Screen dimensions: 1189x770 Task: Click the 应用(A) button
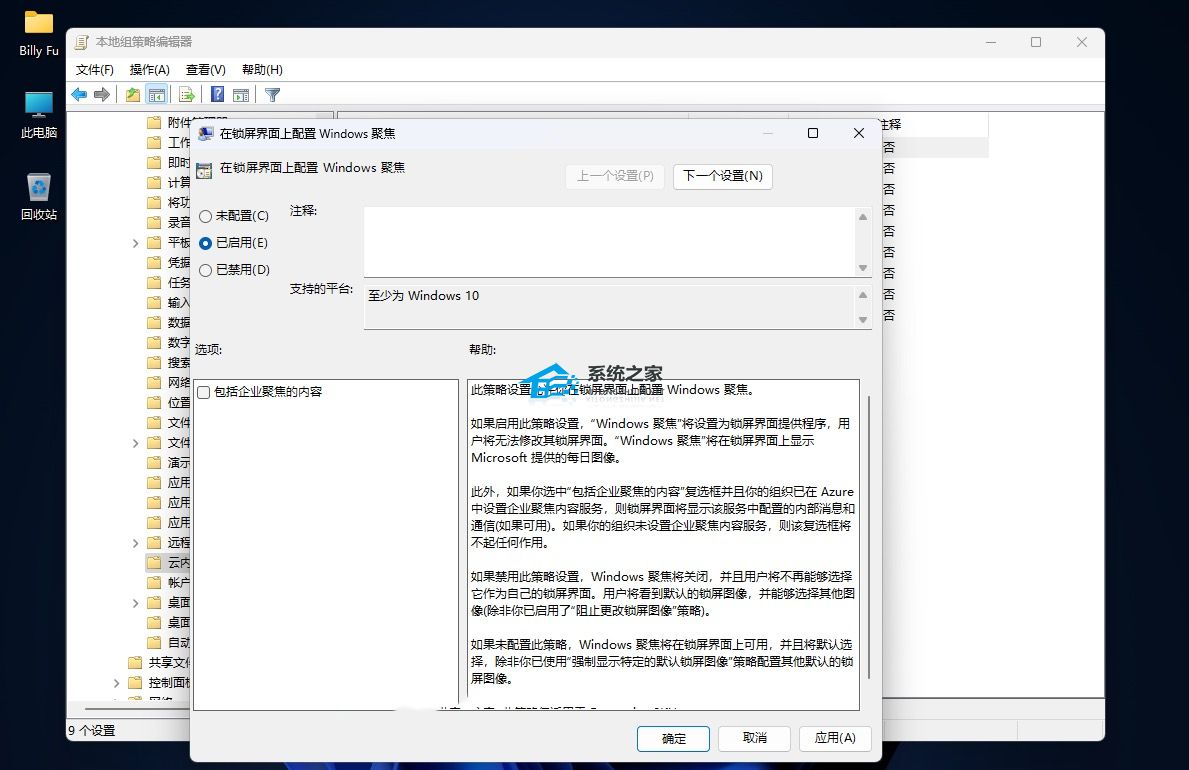[x=835, y=738]
